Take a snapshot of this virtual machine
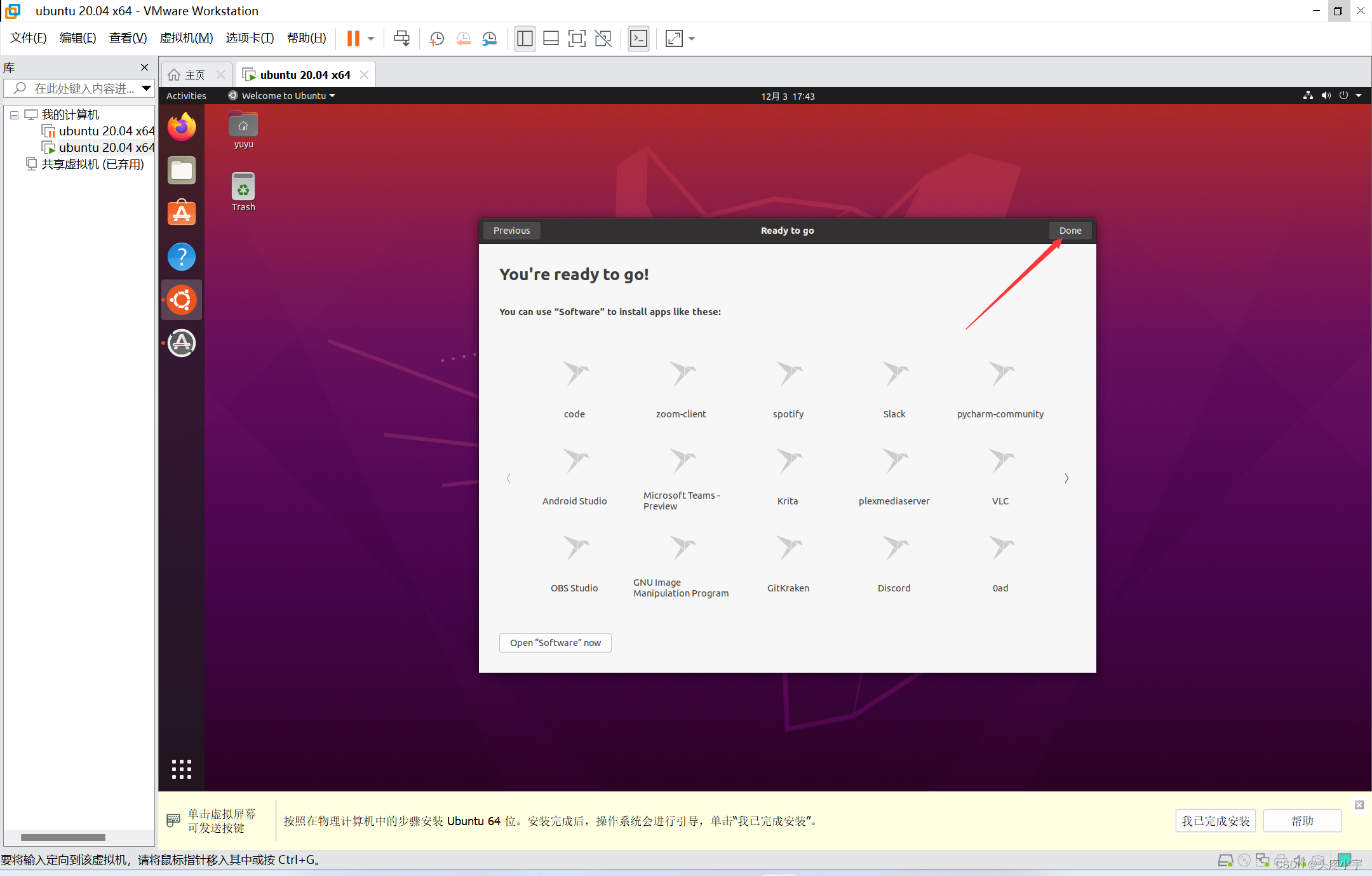Viewport: 1372px width, 876px height. (436, 39)
